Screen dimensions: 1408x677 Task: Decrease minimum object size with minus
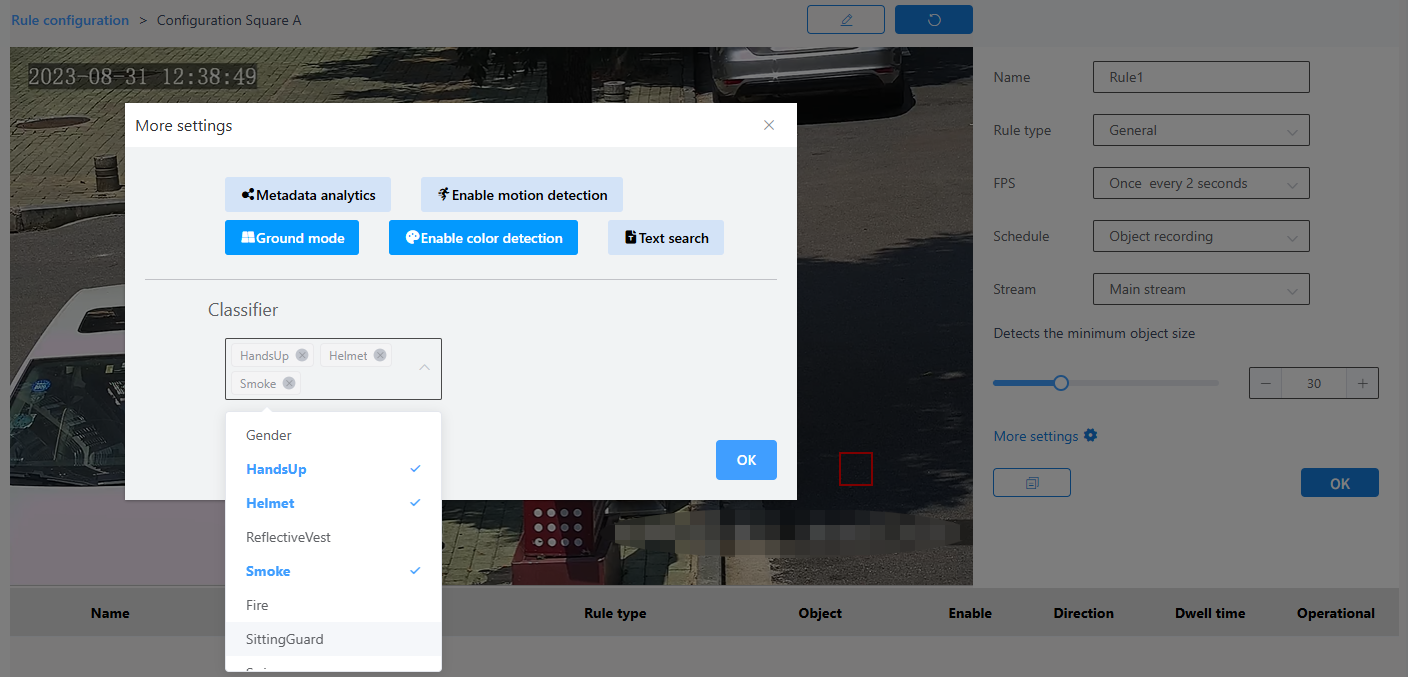[x=1266, y=383]
